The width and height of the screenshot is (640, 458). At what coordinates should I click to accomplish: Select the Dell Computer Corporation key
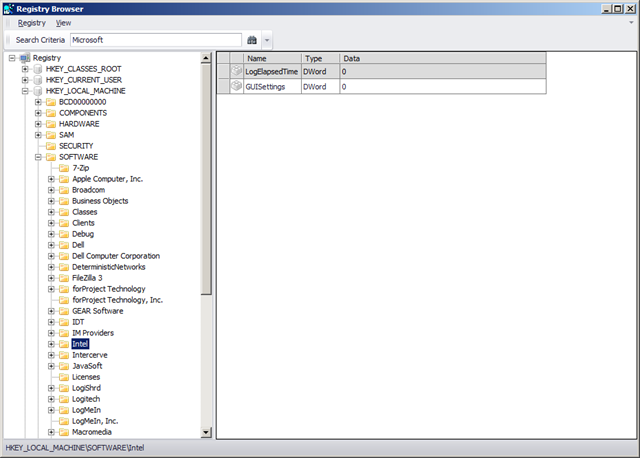(116, 256)
